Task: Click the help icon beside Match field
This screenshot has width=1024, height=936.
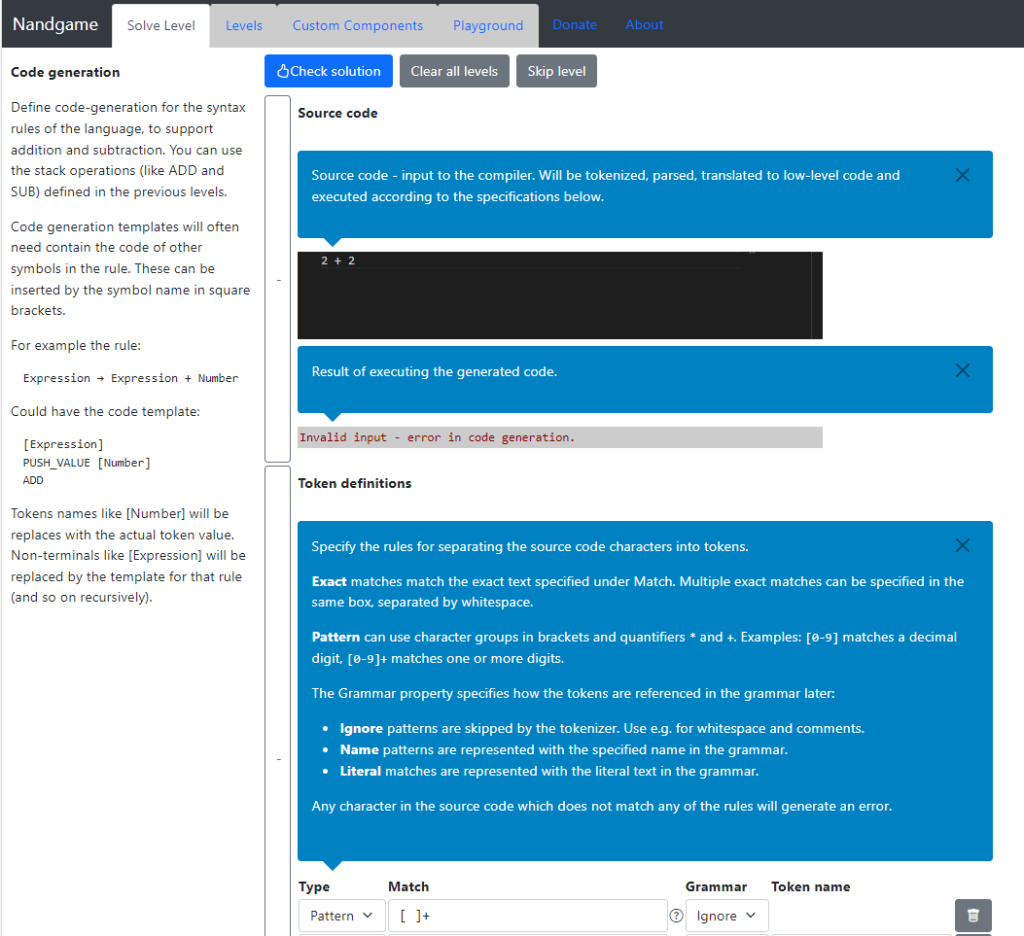Action: click(676, 916)
